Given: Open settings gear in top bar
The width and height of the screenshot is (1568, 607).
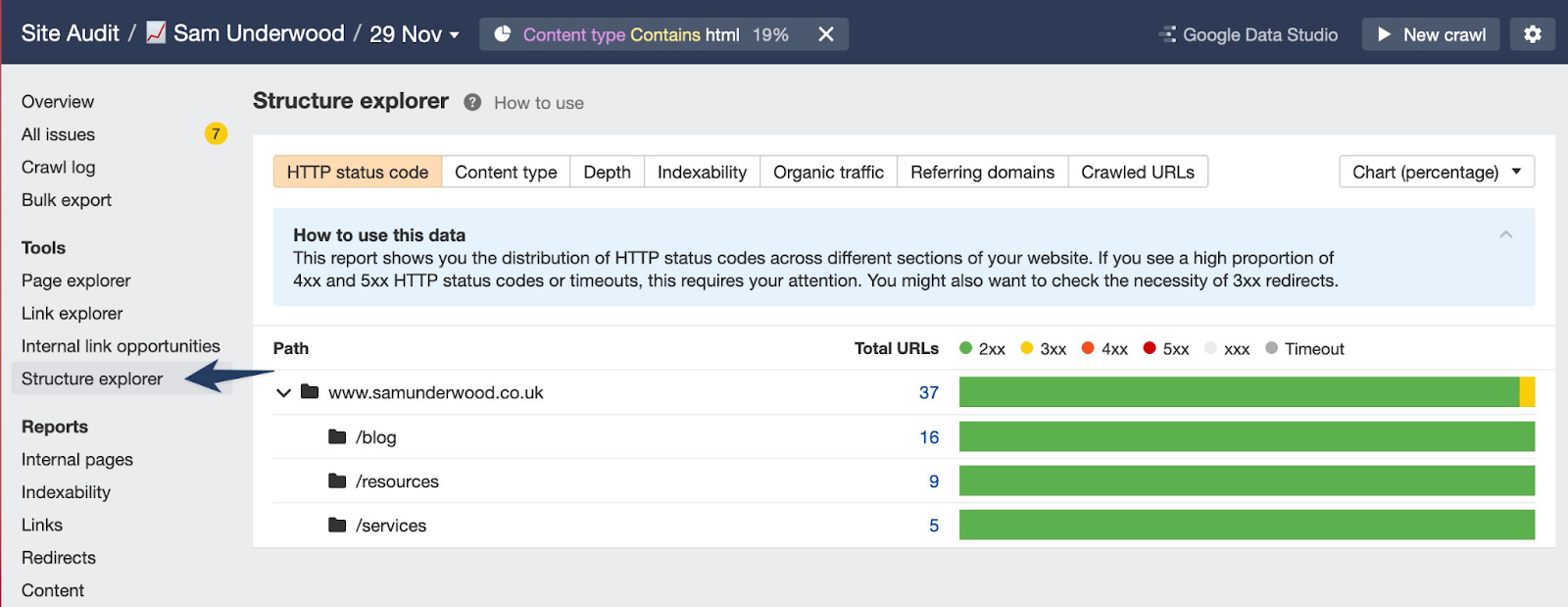Looking at the screenshot, I should pyautogui.click(x=1532, y=34).
